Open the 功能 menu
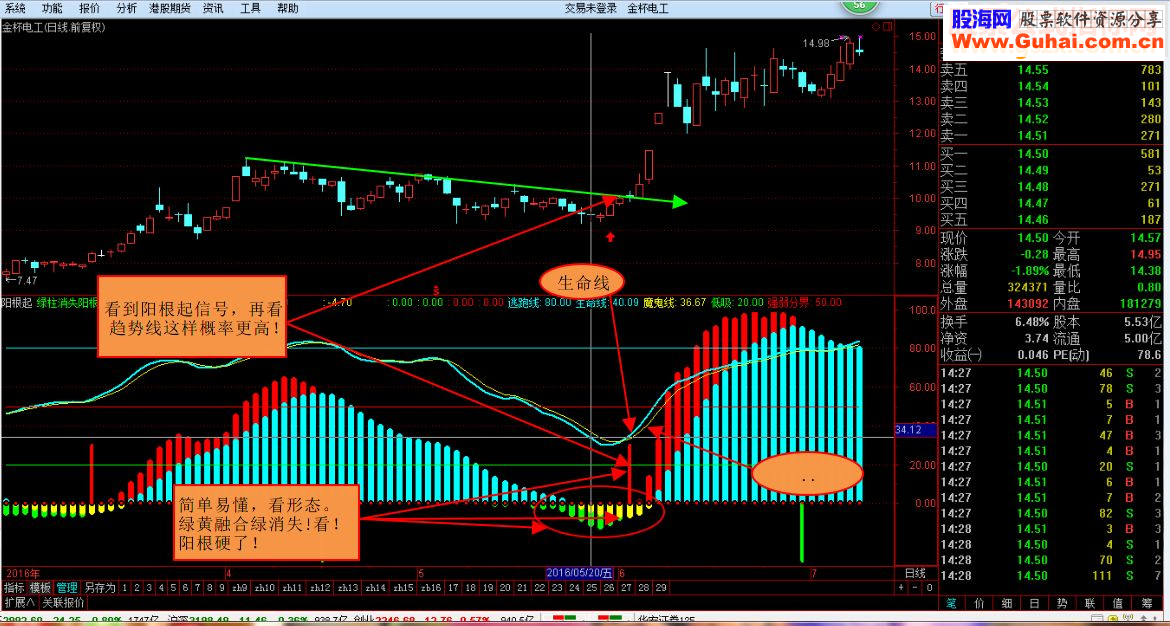The height and width of the screenshot is (626, 1170). [x=52, y=8]
